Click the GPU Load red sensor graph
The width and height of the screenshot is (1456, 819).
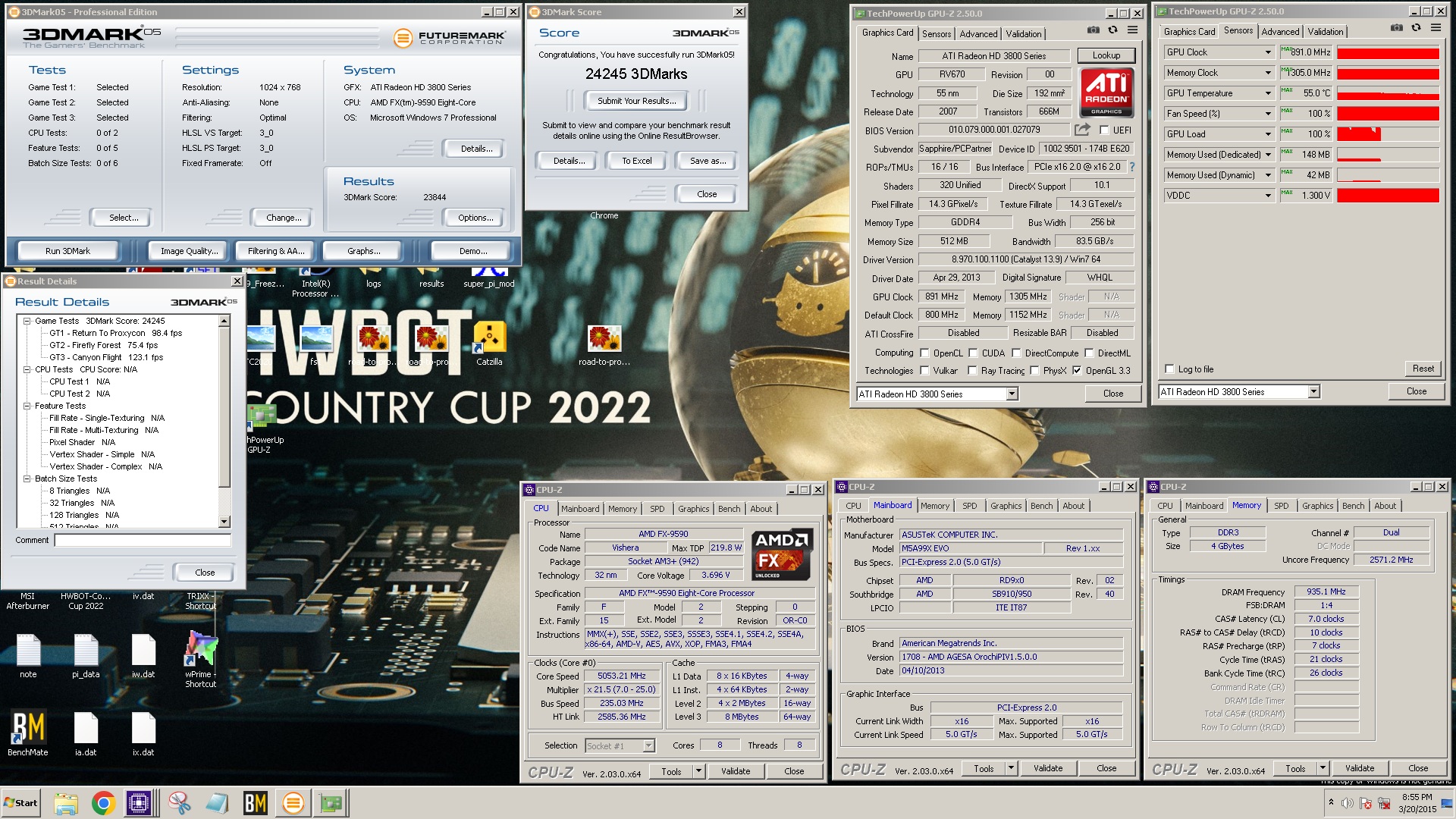click(1388, 134)
